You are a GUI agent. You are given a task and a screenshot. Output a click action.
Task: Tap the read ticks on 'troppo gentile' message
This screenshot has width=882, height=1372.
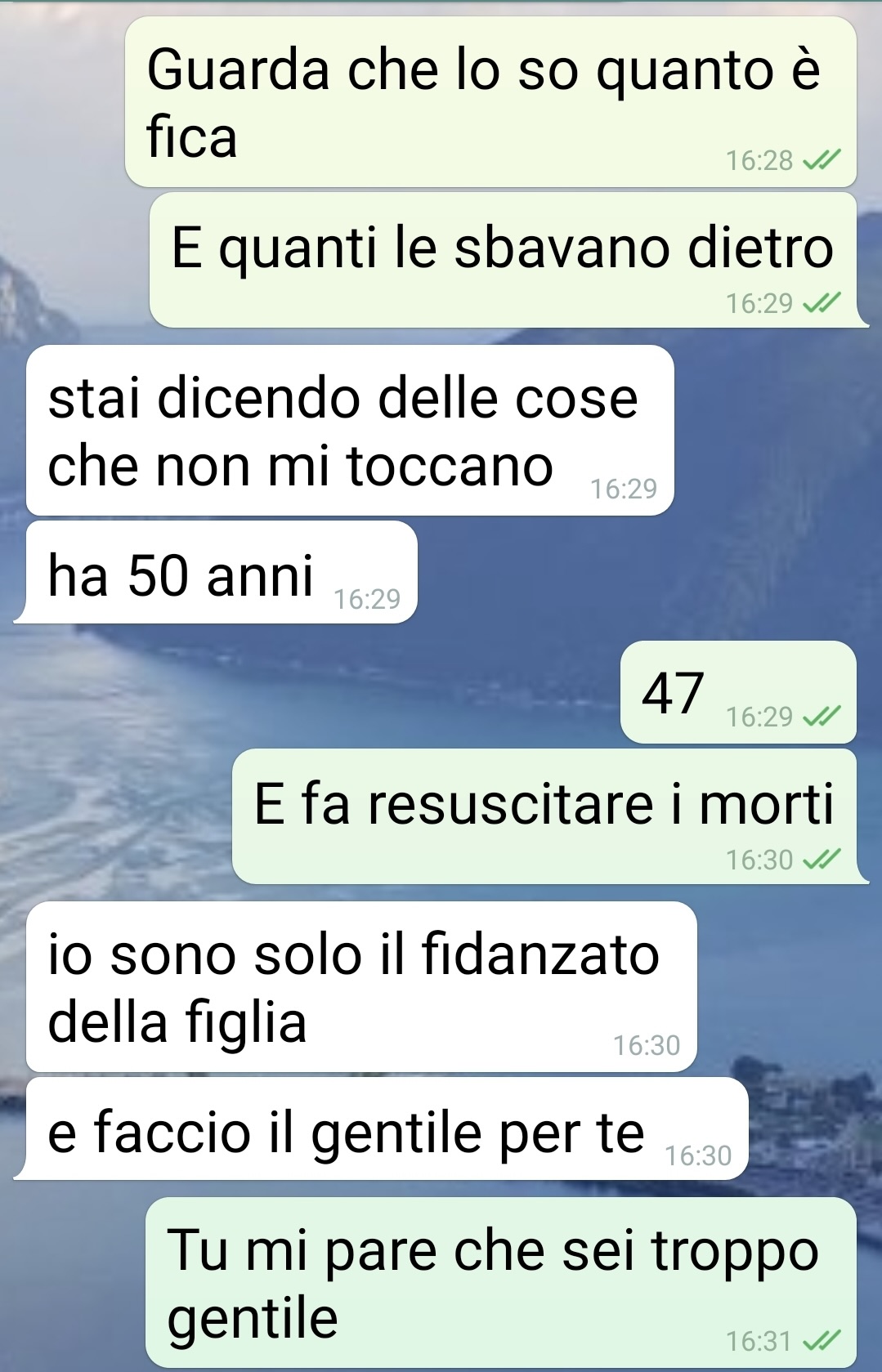(821, 1341)
